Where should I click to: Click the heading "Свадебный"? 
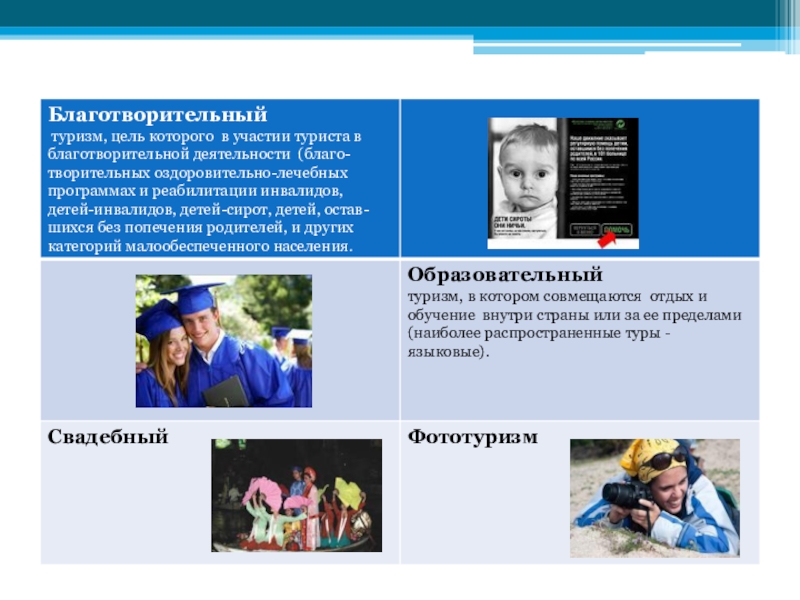tap(108, 437)
